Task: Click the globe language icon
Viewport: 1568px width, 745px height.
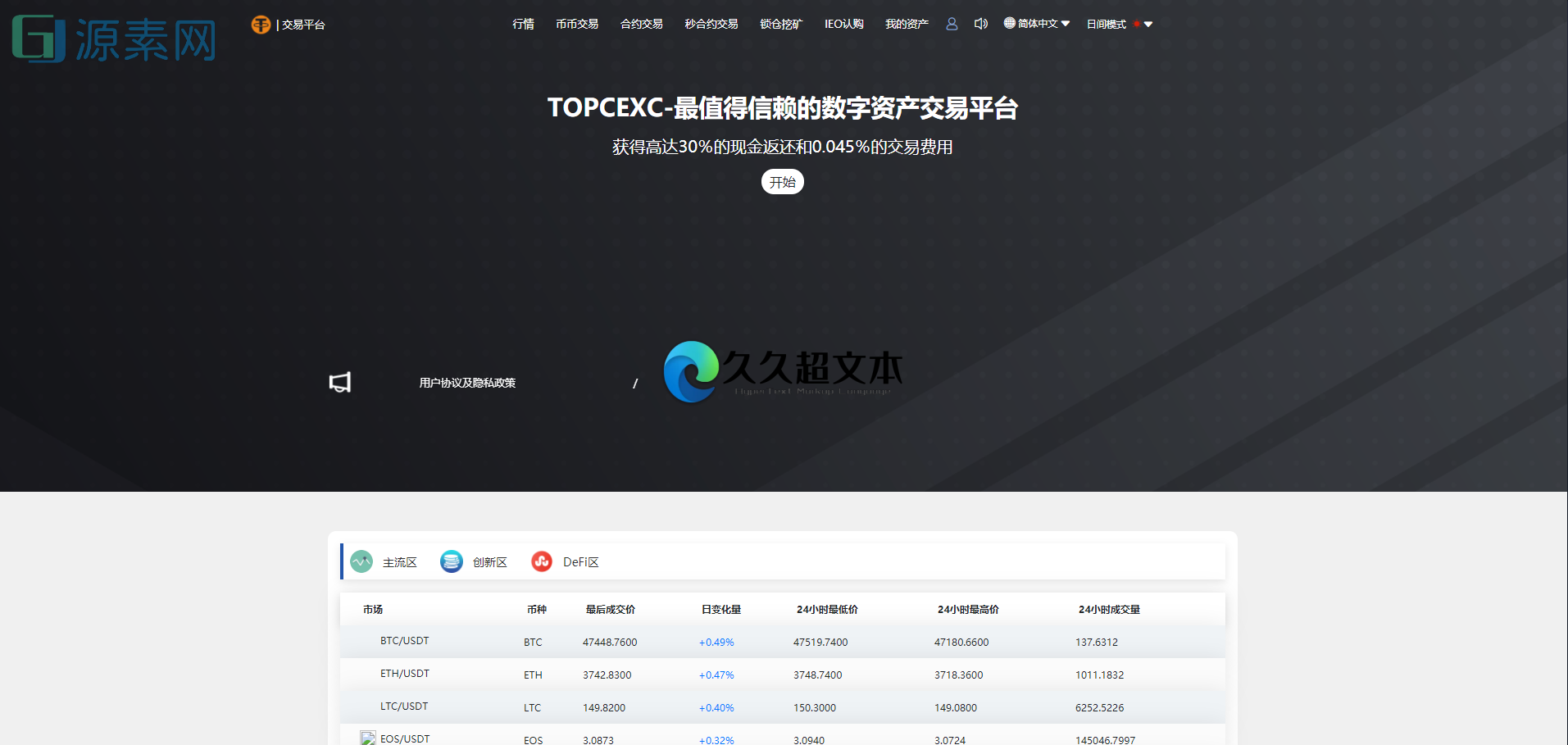Action: coord(1008,23)
